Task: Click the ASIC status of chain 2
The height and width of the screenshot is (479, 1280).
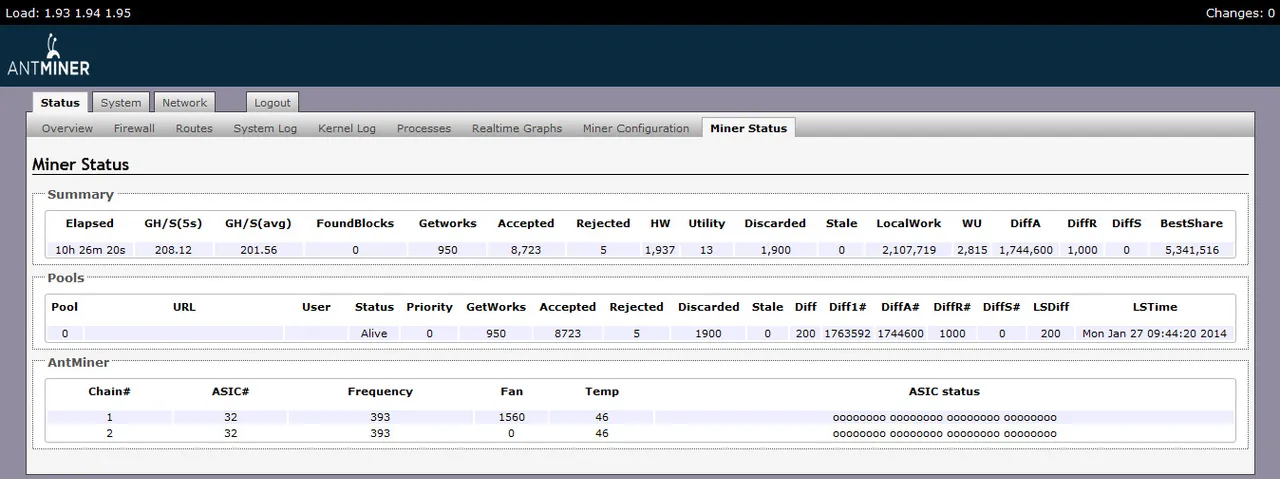Action: [944, 434]
